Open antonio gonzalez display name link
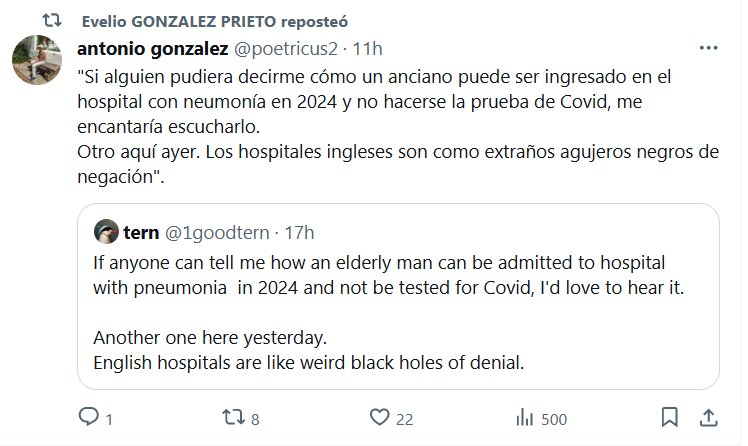Image resolution: width=748 pixels, height=446 pixels. pos(152,47)
